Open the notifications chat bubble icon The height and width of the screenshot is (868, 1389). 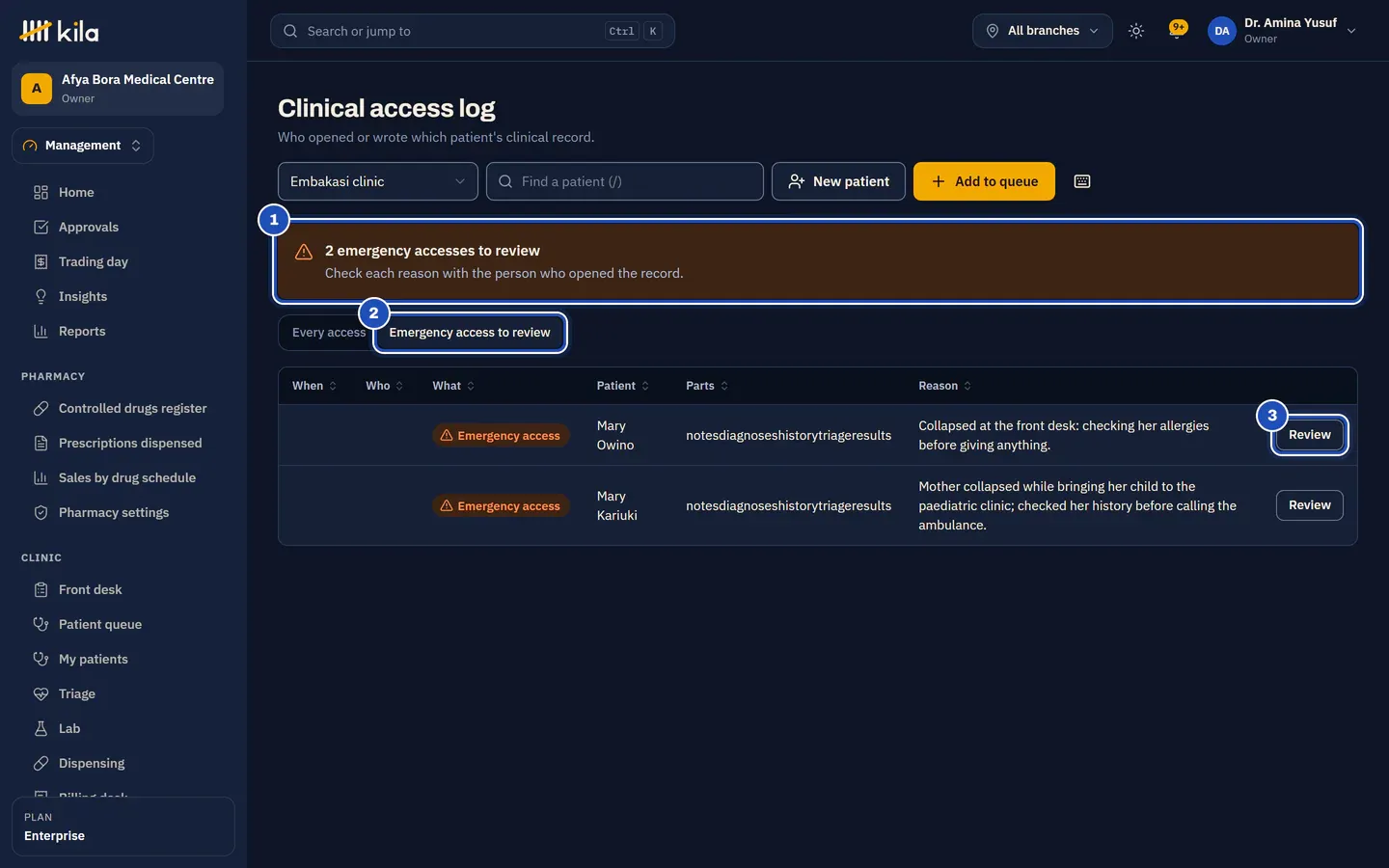tap(1177, 30)
